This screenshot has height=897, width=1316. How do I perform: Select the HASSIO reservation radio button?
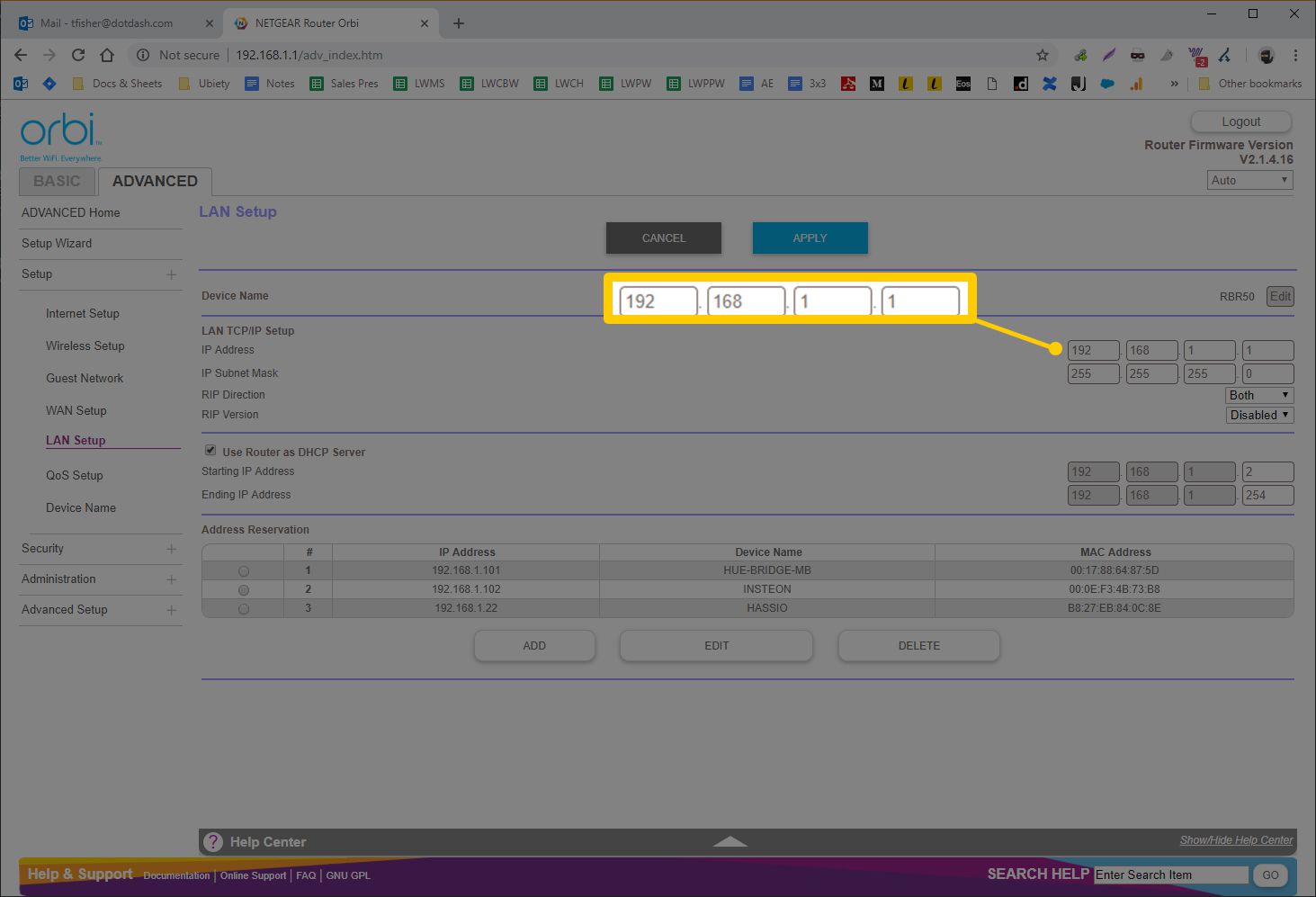(x=244, y=609)
